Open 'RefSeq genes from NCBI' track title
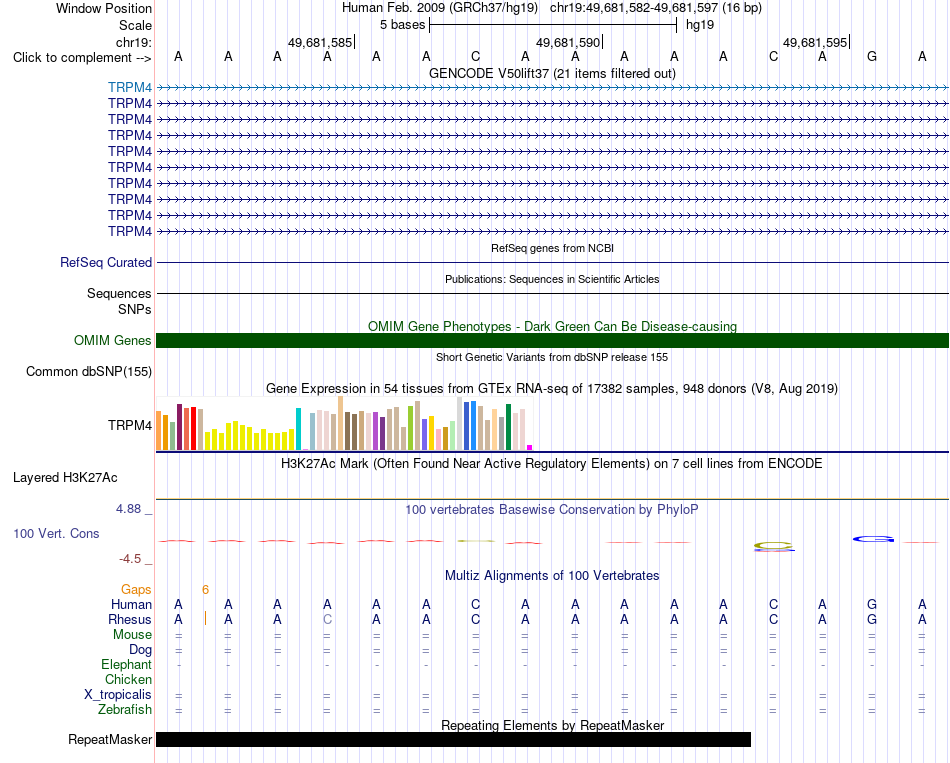This screenshot has height=763, width=950. [552, 248]
